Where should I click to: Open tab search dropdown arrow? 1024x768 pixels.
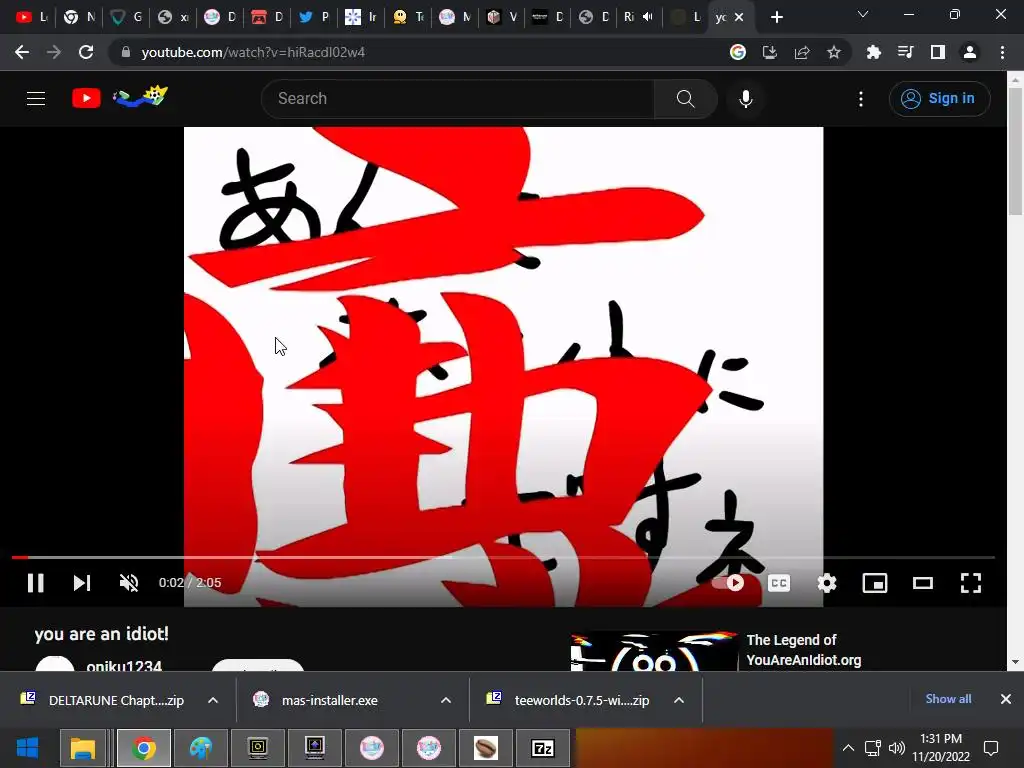(x=863, y=14)
